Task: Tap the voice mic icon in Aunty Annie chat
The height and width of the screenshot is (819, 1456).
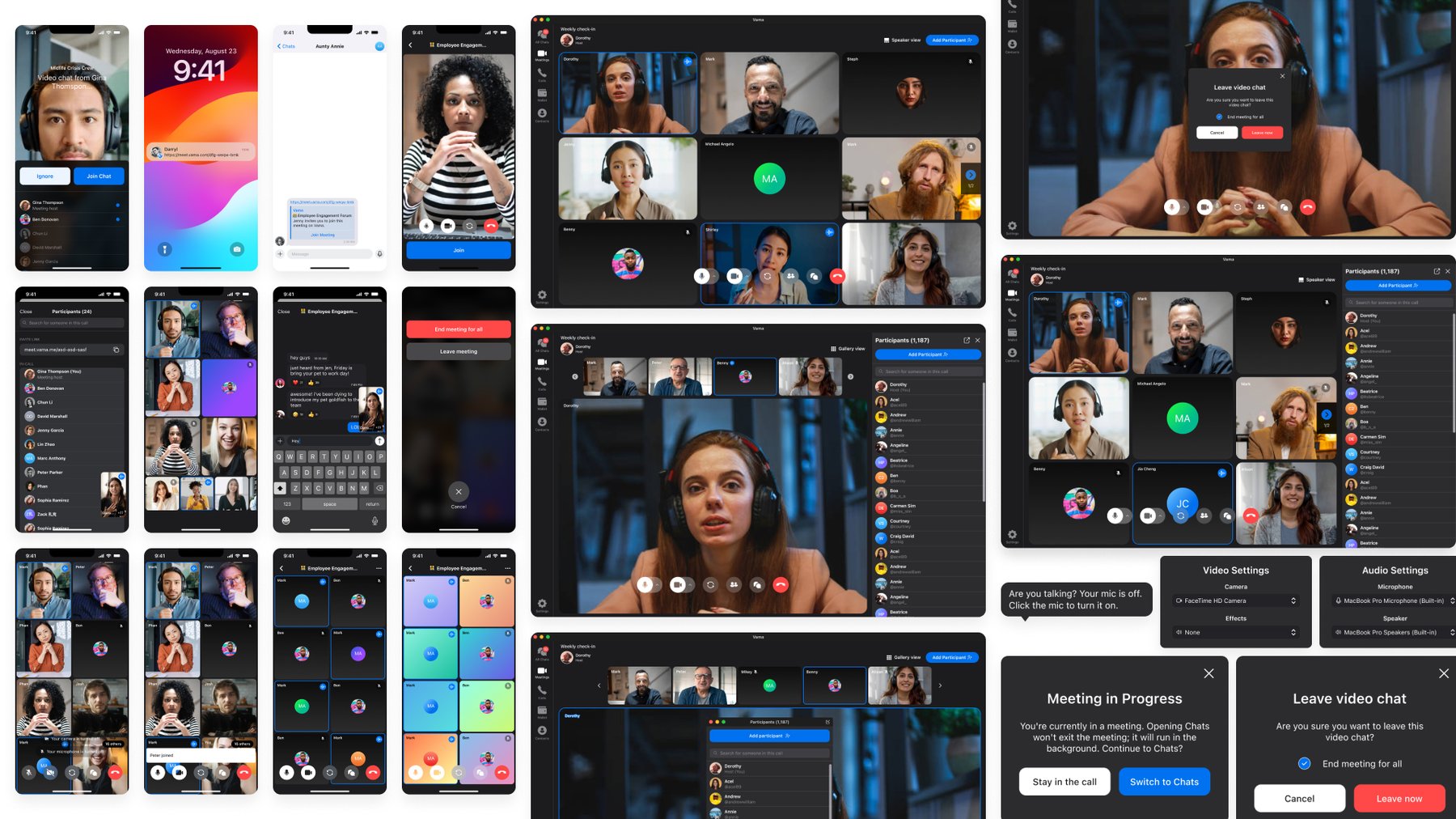Action: pos(379,254)
